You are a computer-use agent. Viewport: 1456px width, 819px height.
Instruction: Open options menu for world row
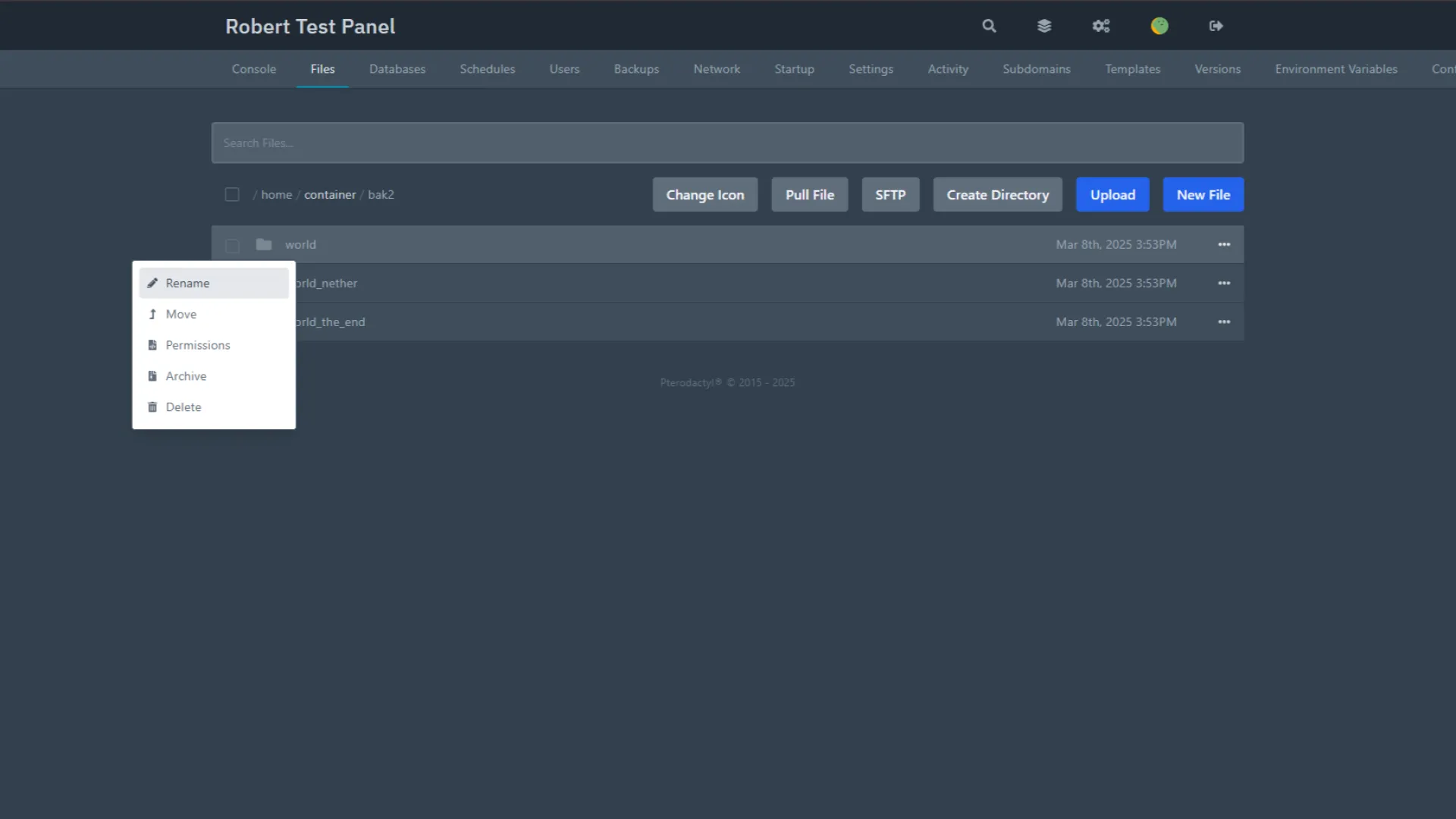tap(1224, 244)
